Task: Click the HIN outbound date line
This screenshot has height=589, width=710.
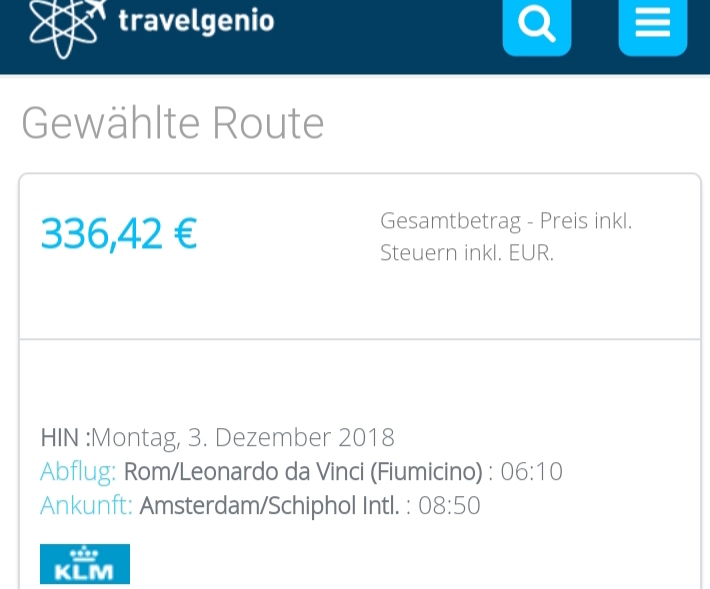Action: 217,437
